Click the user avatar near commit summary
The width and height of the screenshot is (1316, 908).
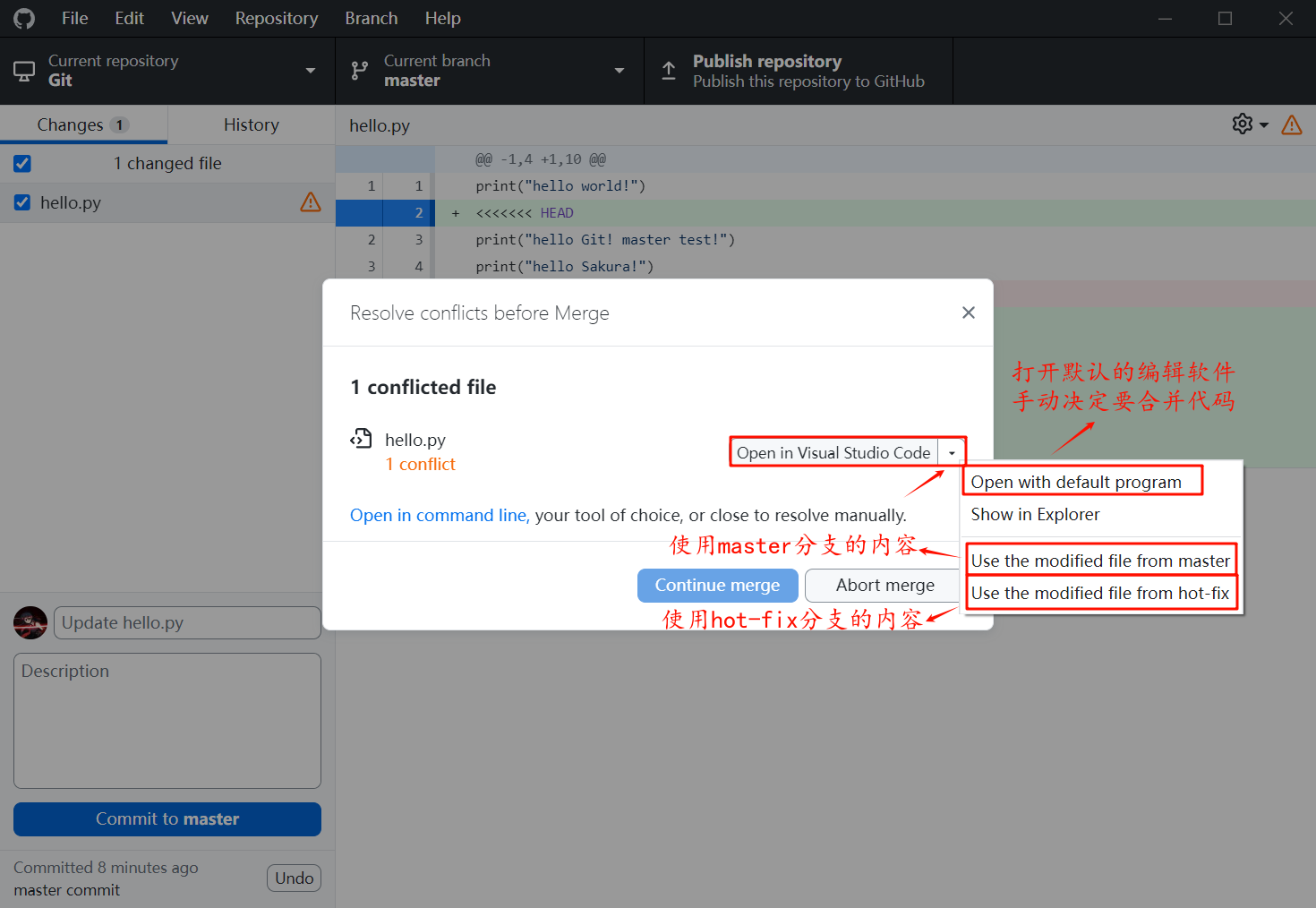coord(30,622)
